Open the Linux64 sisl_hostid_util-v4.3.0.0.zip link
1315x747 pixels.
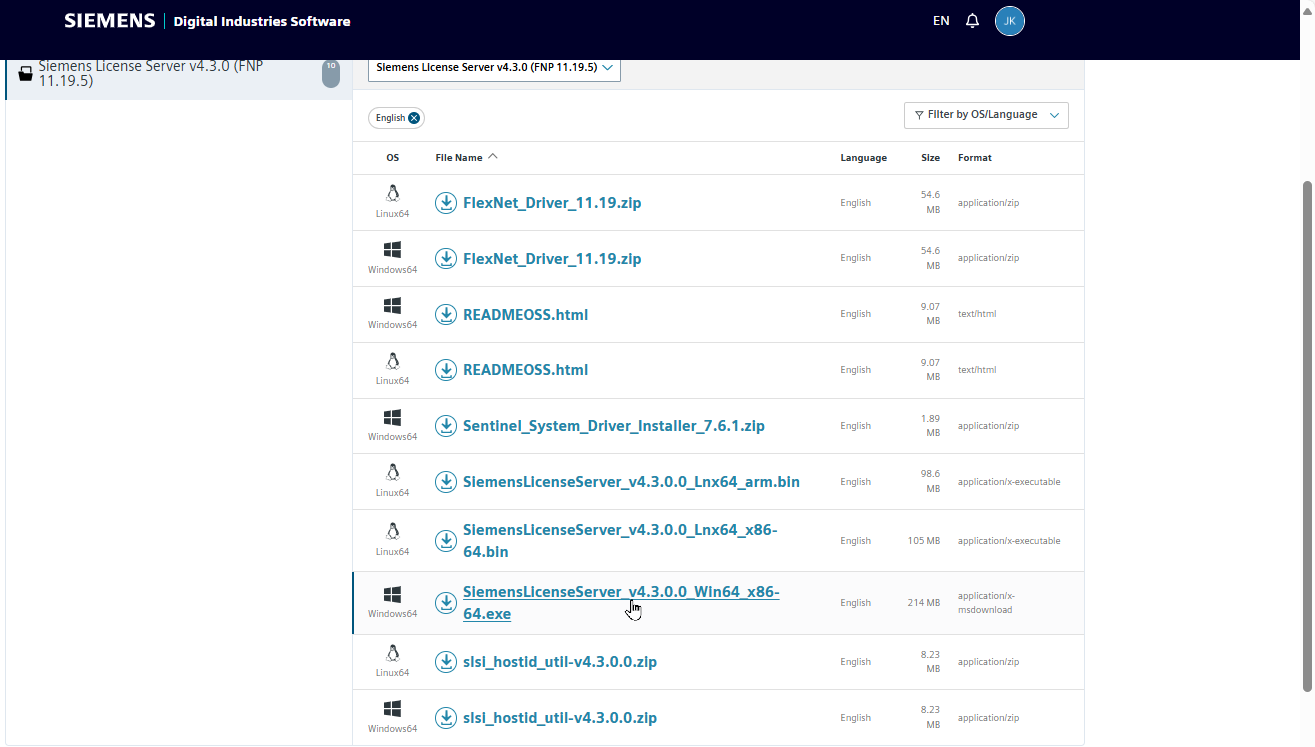[x=560, y=662]
